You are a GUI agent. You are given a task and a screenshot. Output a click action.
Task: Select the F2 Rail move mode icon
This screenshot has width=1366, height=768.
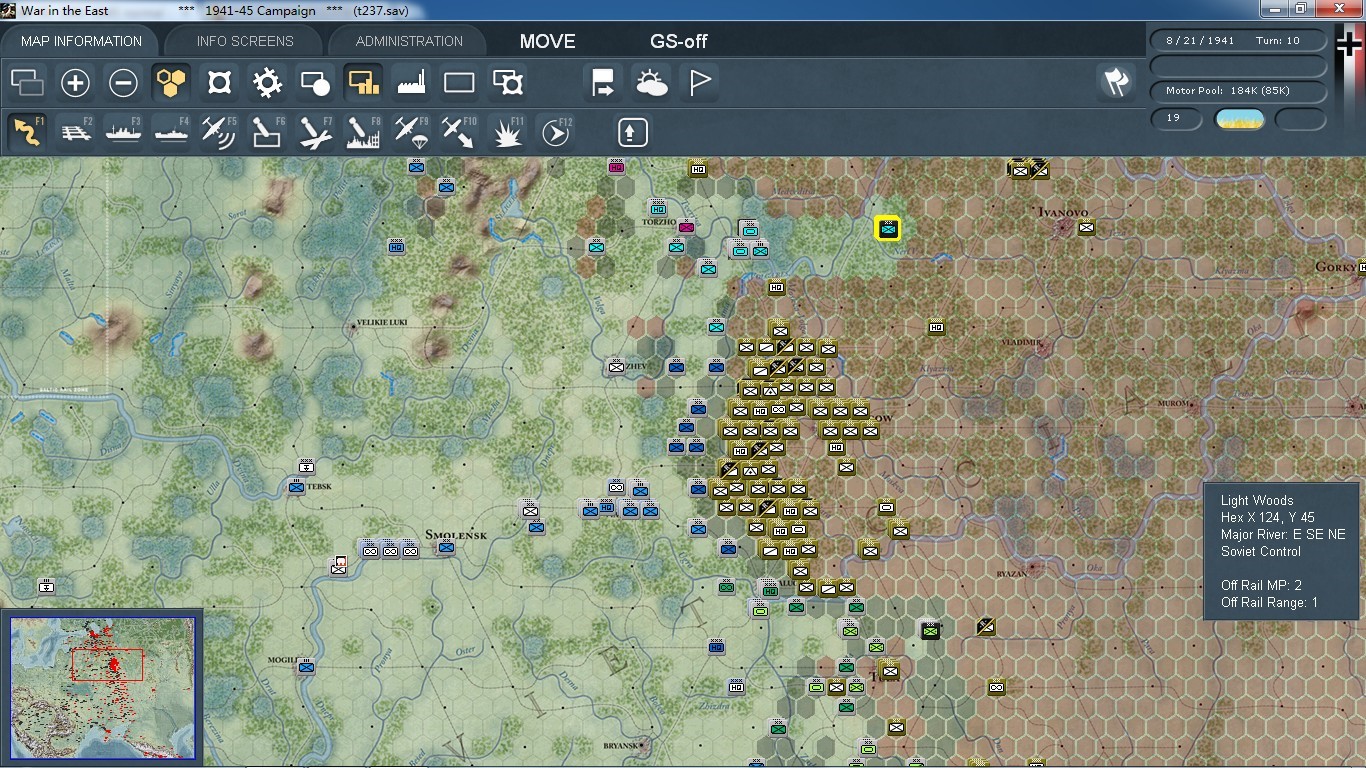tap(75, 132)
